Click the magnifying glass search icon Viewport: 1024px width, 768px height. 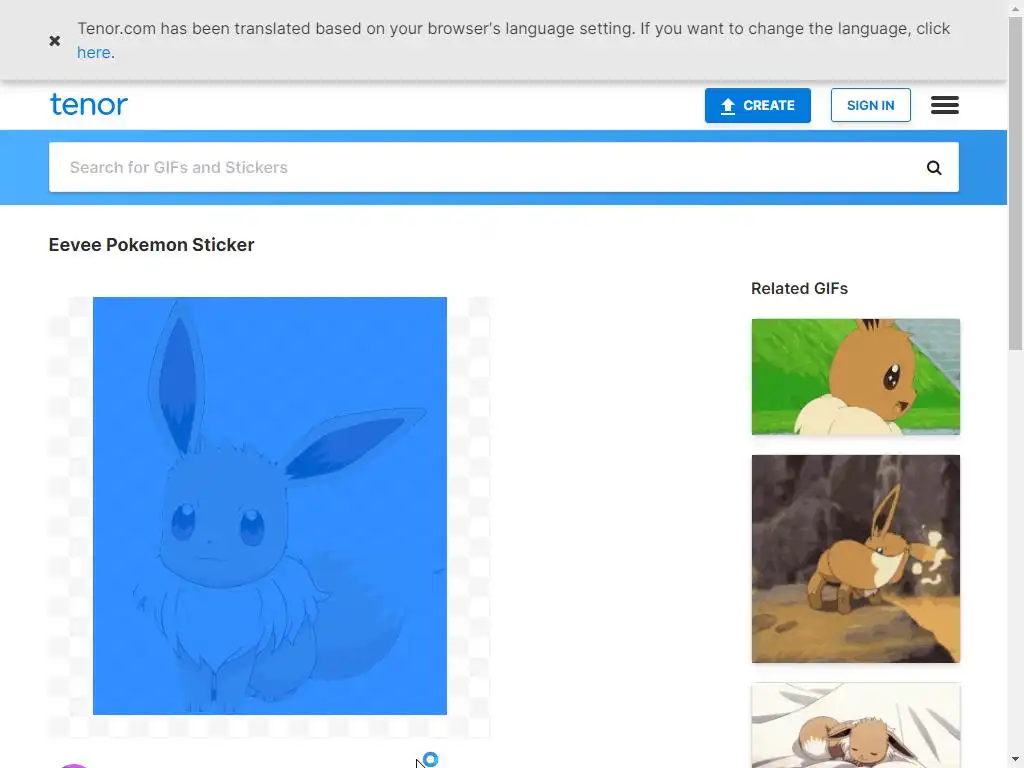point(934,168)
